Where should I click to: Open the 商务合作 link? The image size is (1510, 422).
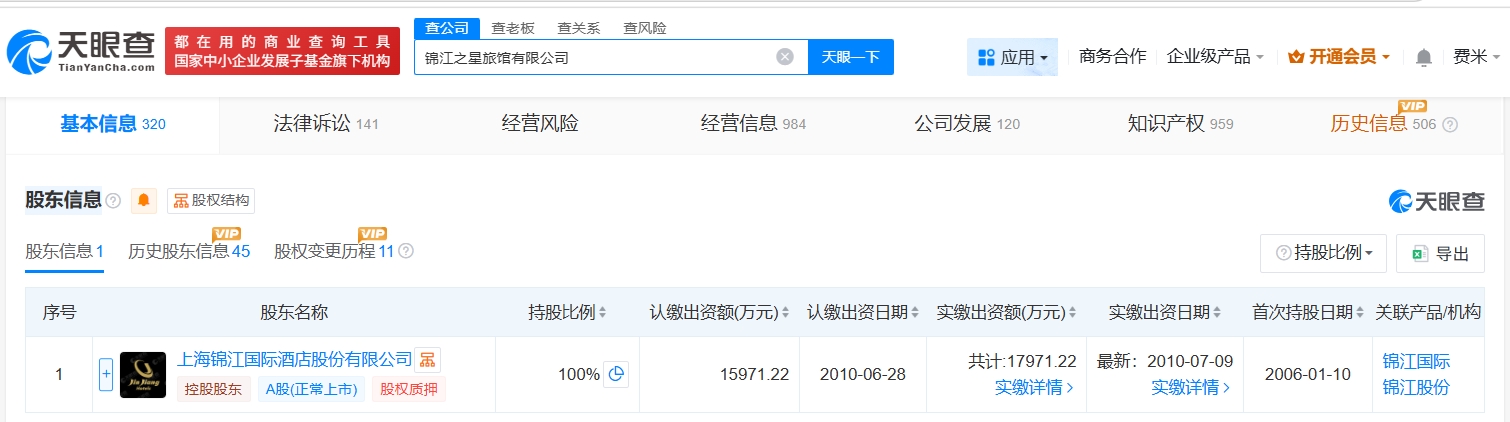click(x=1112, y=57)
